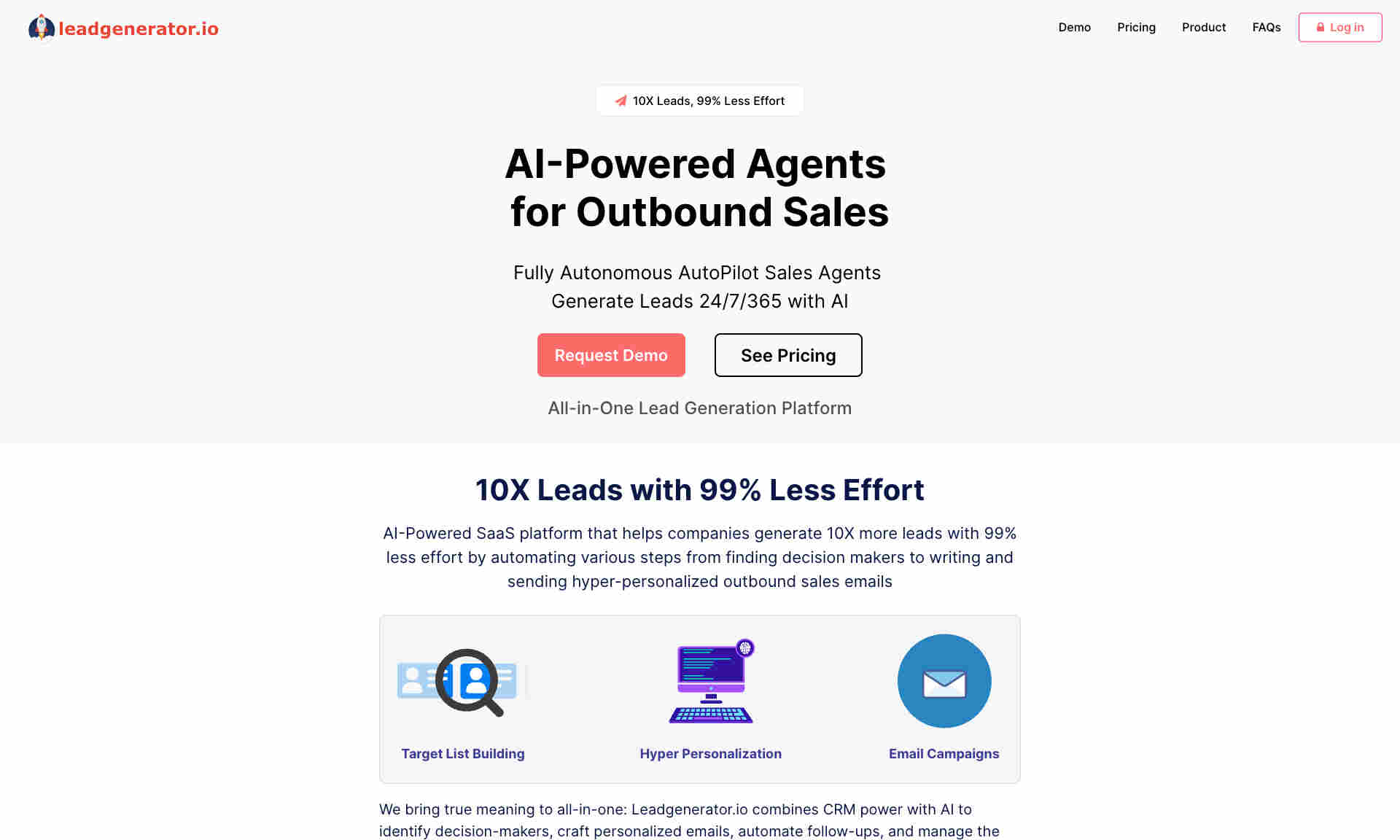Open the Demo menu item
The width and height of the screenshot is (1400, 840).
[x=1074, y=27]
